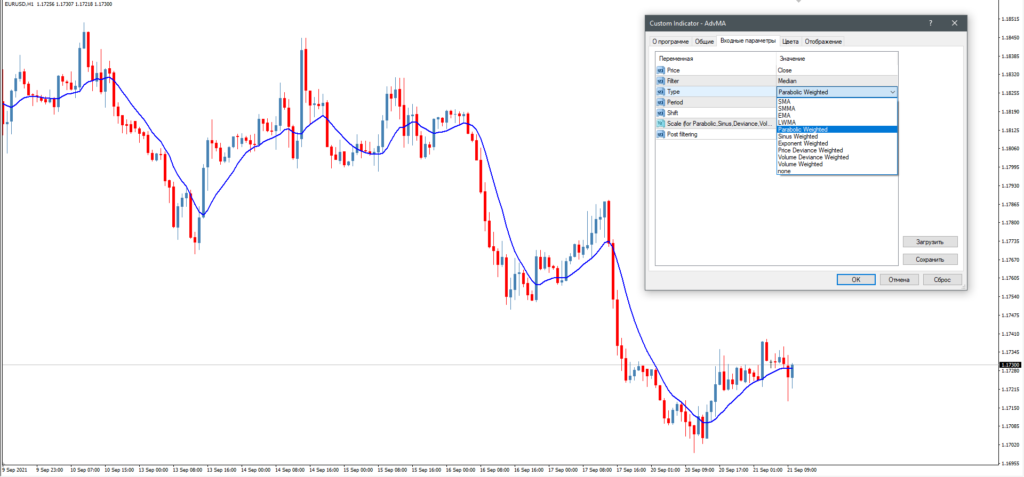
Task: Go to the О программе tab
Action: pyautogui.click(x=669, y=41)
